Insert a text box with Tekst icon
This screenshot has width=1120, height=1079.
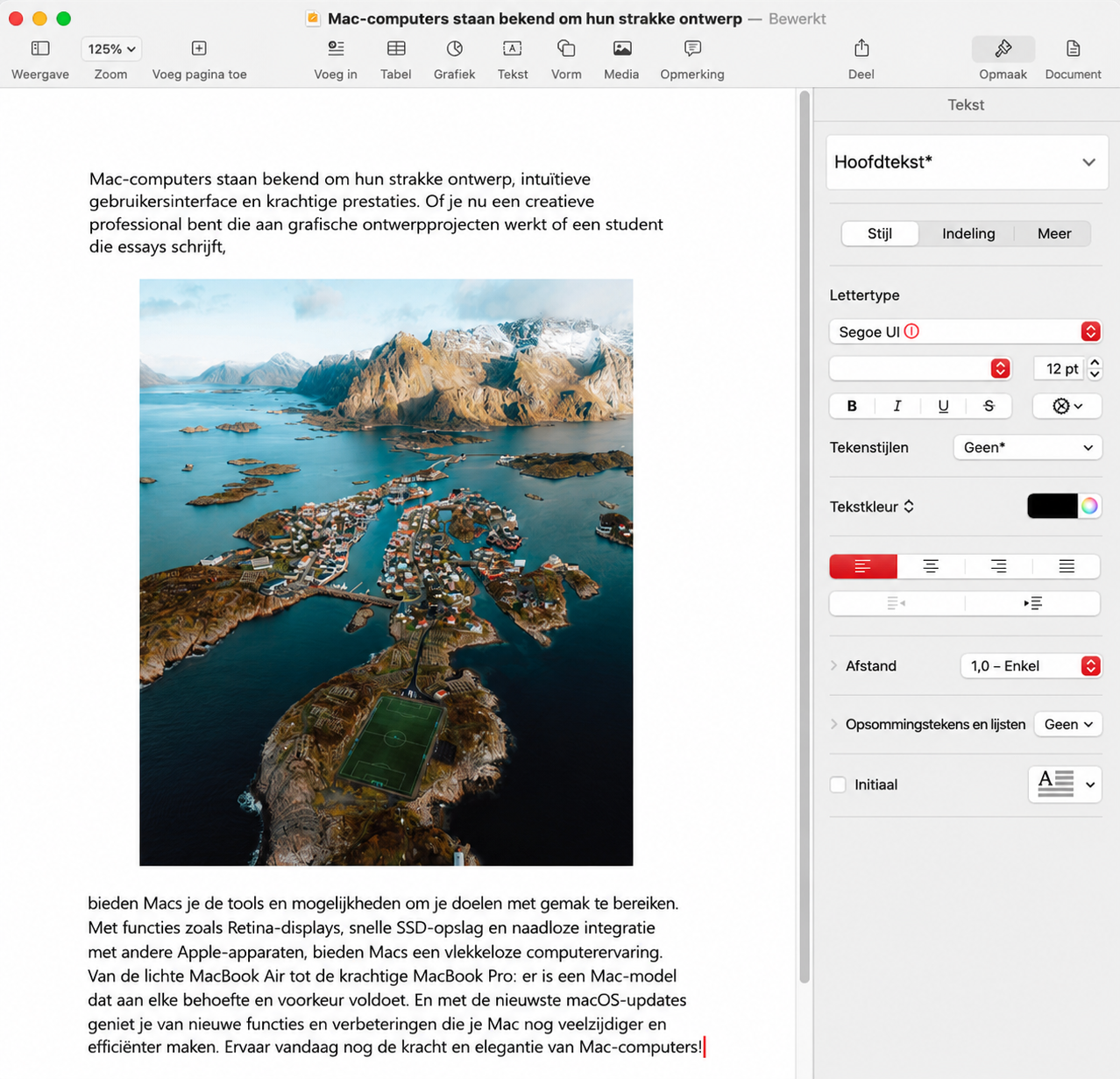pos(513,49)
